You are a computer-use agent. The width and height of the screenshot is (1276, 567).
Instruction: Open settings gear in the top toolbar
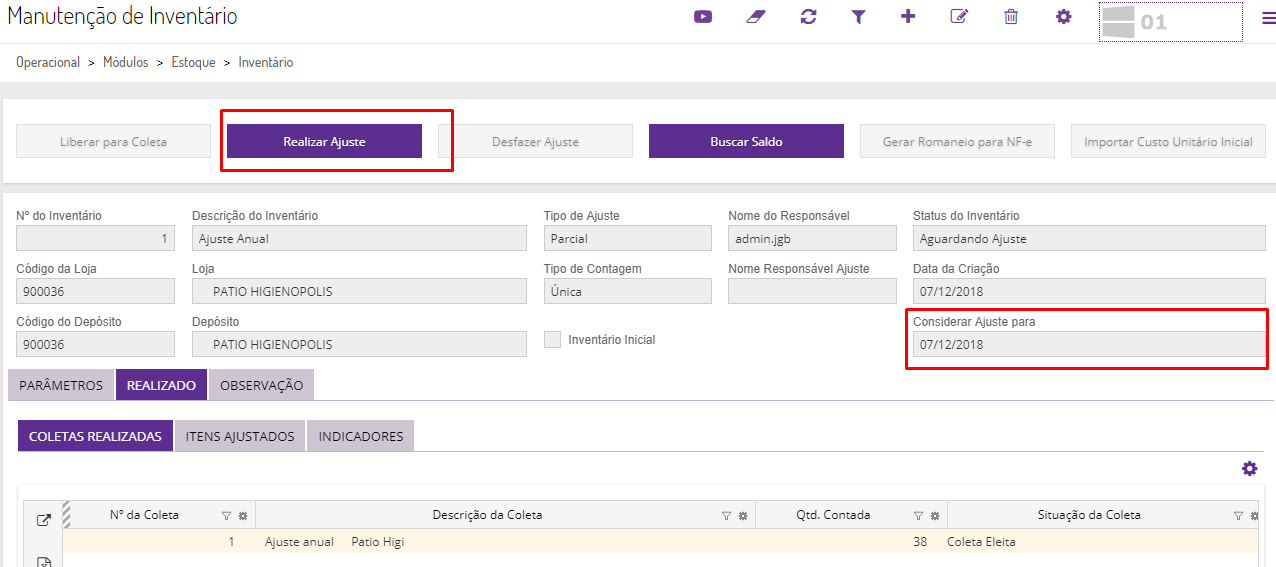tap(1063, 17)
